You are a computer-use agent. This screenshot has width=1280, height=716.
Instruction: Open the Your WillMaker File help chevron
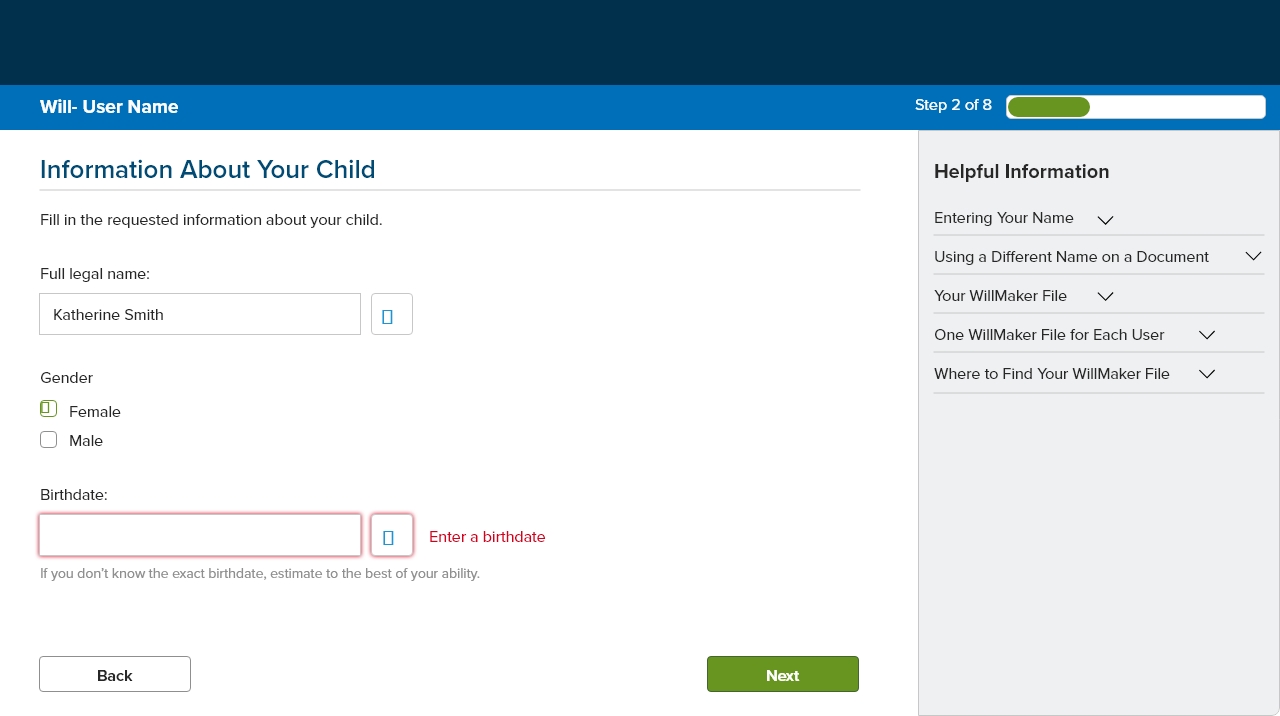1105,297
